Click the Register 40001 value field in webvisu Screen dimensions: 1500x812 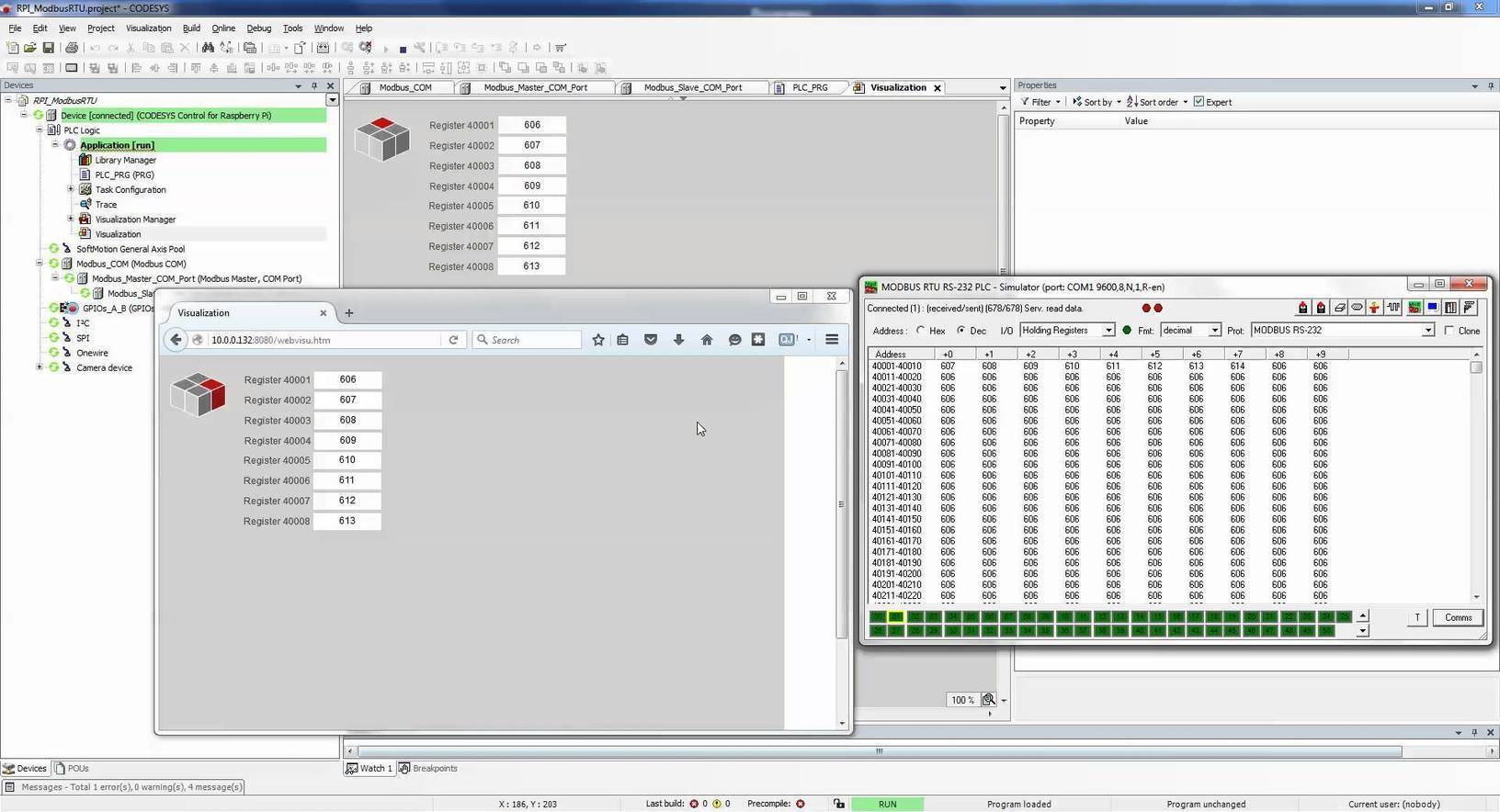tap(347, 379)
